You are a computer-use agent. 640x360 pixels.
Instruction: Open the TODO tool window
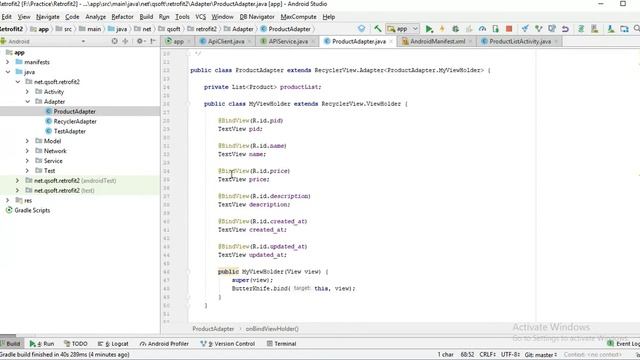(76, 344)
